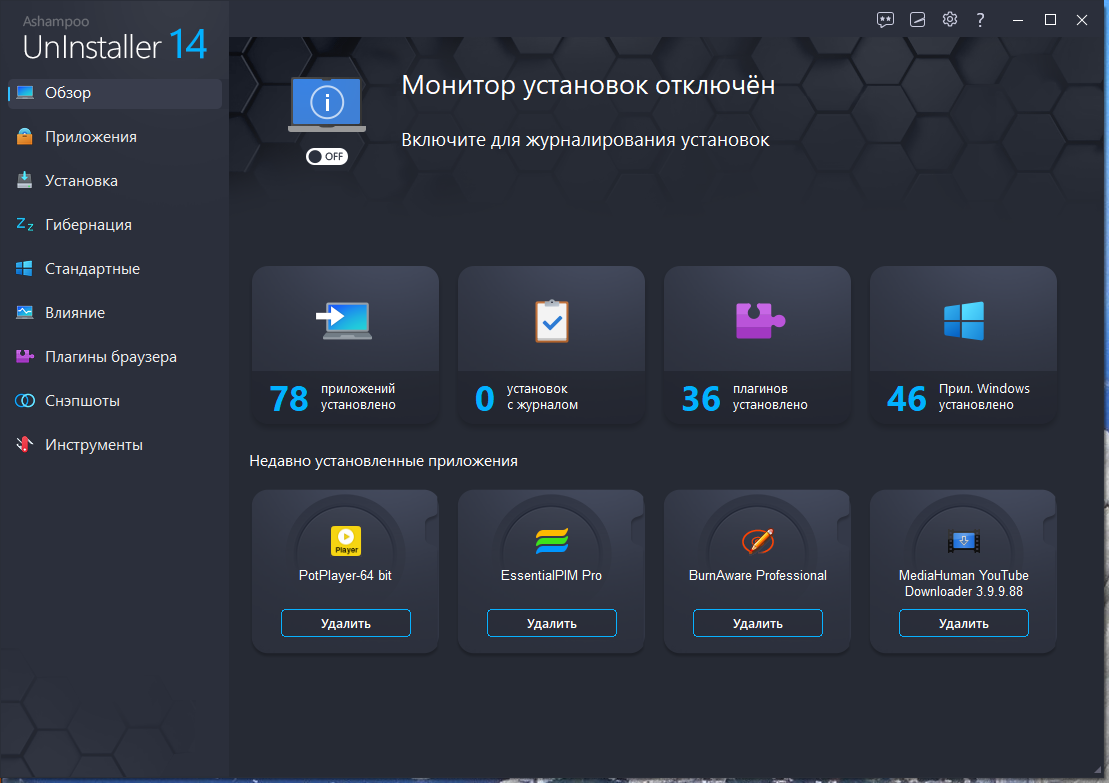Image resolution: width=1109 pixels, height=783 pixels.
Task: Click the EssentialPIM Pro app name
Action: [552, 576]
